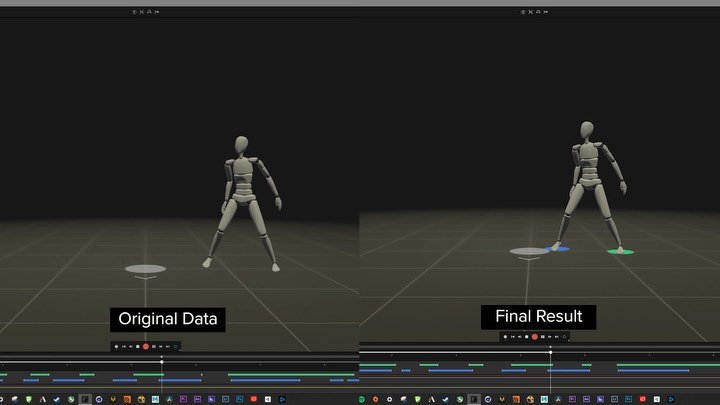Screen dimensions: 720x405
Task: Toggle loop icon in Final Result playback bar
Action: pos(565,337)
